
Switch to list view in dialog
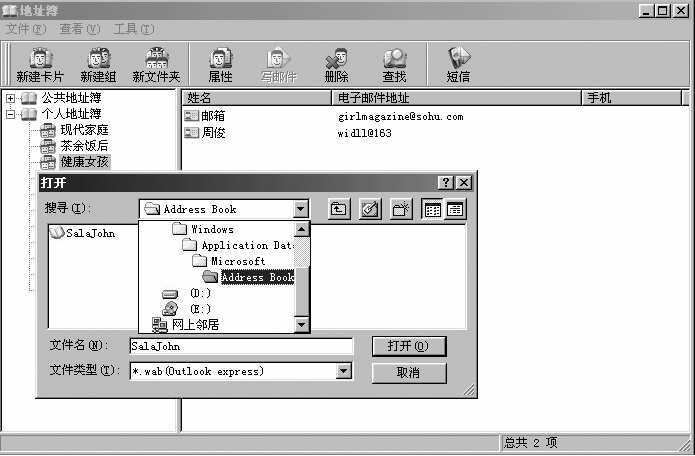[433, 209]
